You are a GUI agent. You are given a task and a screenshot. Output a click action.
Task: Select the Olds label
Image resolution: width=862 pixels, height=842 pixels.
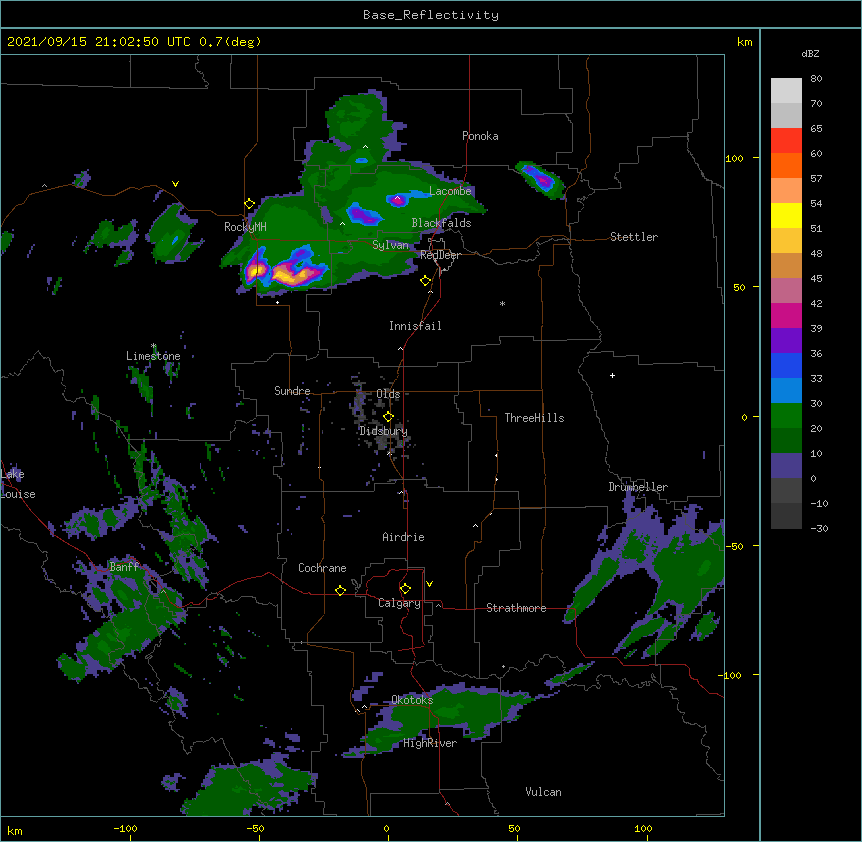(388, 394)
